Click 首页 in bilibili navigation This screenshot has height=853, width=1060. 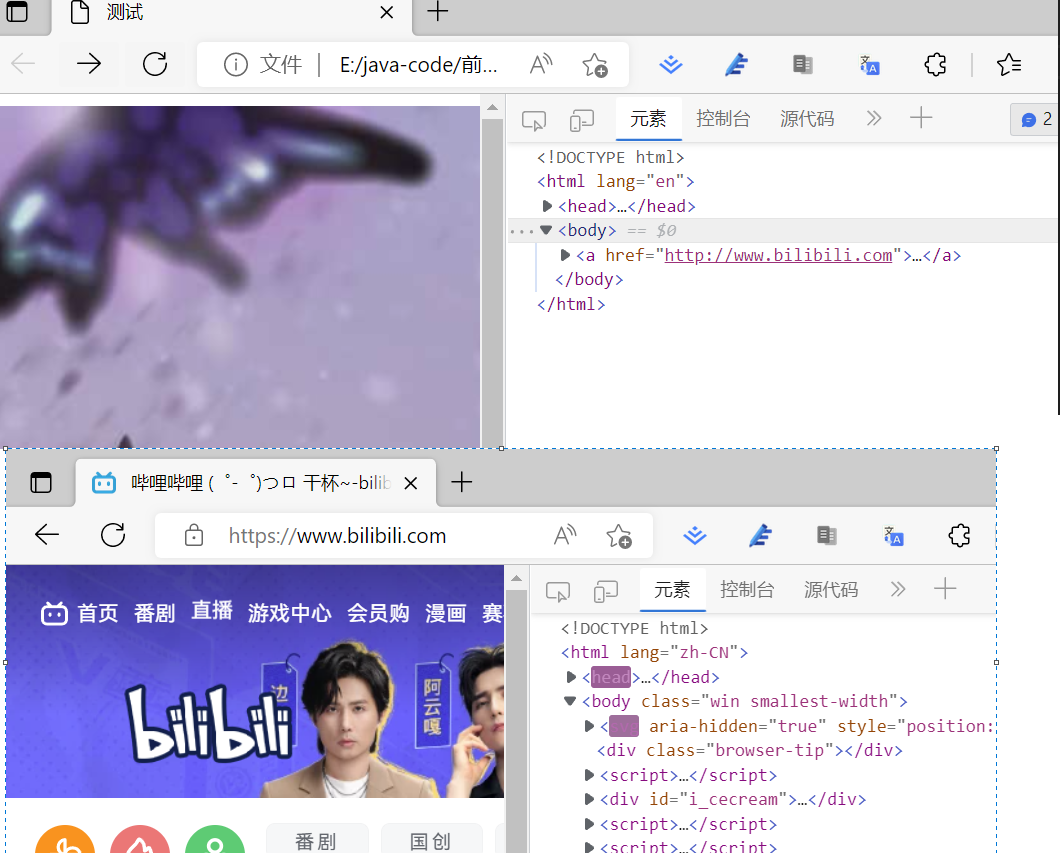click(x=97, y=613)
